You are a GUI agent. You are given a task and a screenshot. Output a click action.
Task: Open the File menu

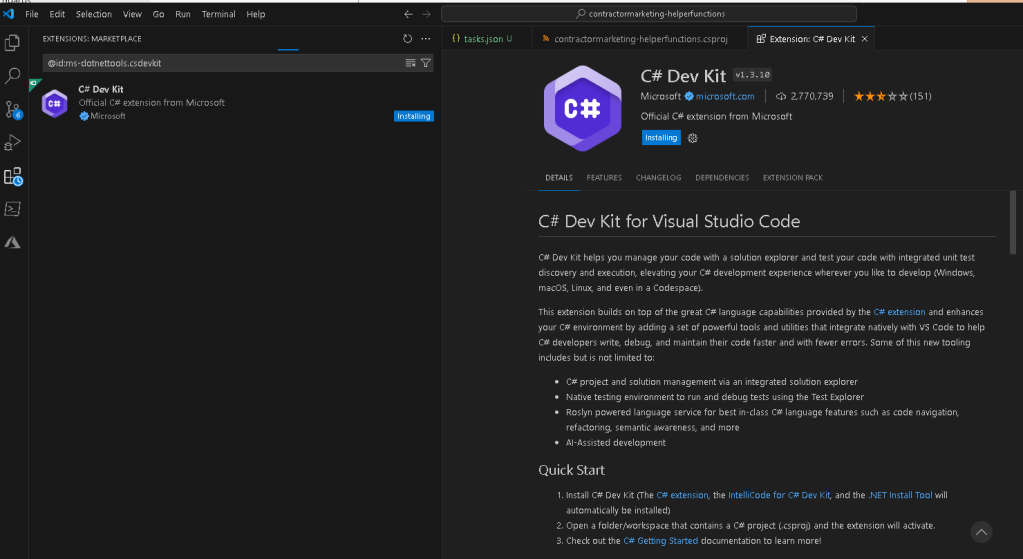point(32,14)
